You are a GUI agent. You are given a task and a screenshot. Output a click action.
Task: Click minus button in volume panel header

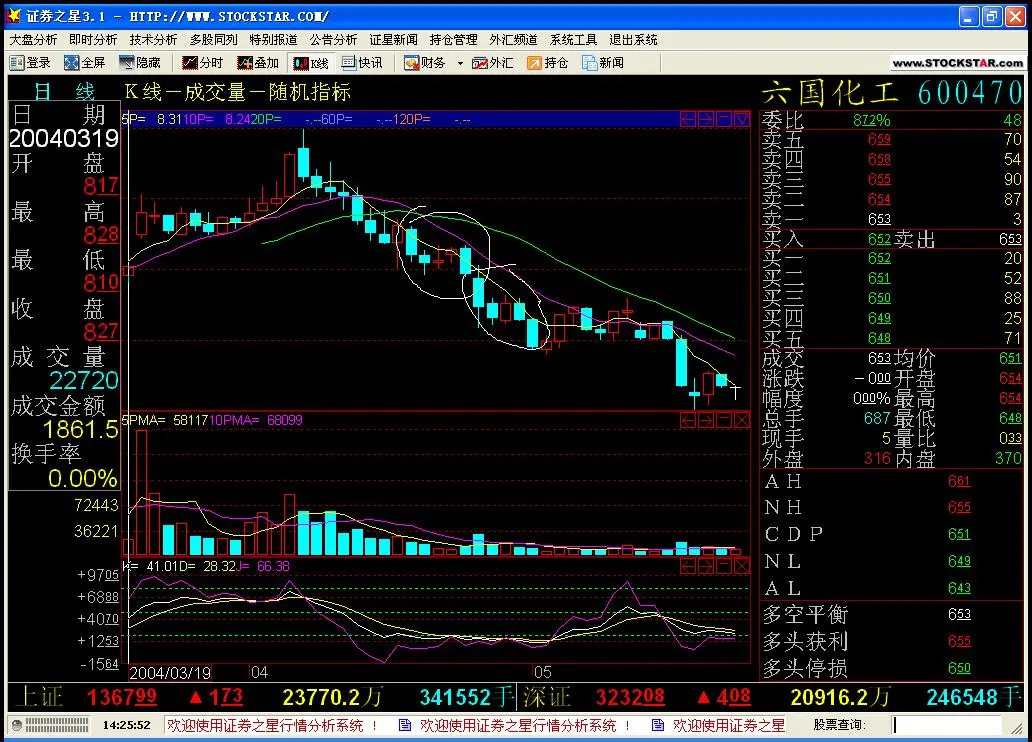coord(723,420)
